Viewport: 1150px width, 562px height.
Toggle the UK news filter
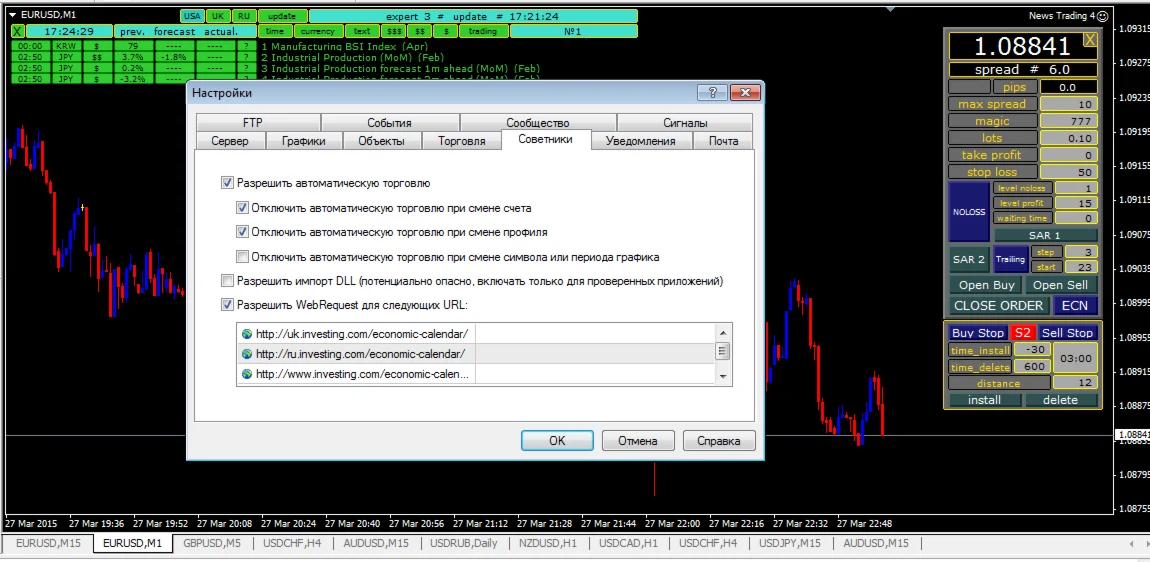coord(218,16)
